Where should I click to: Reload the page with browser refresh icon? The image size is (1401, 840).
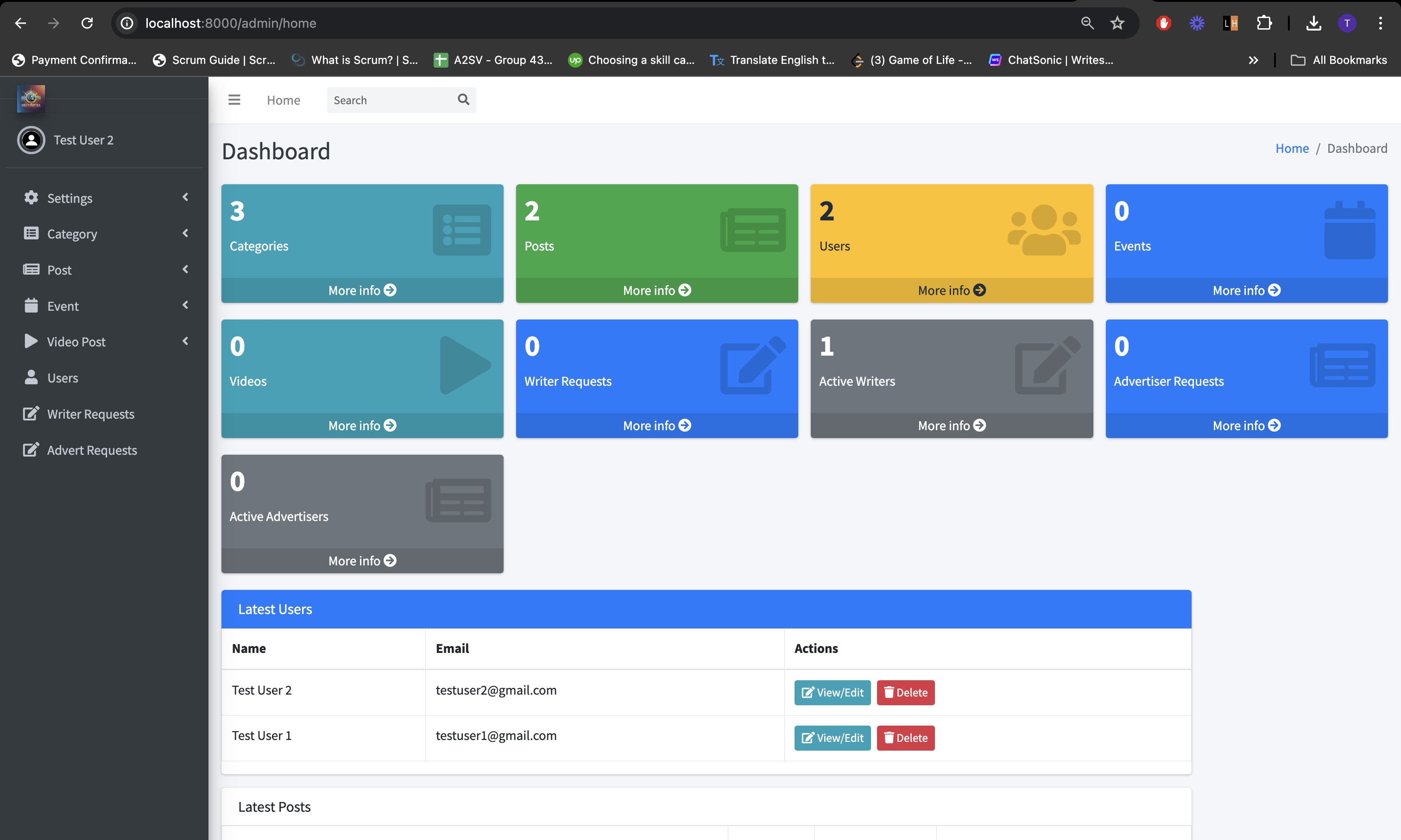87,23
